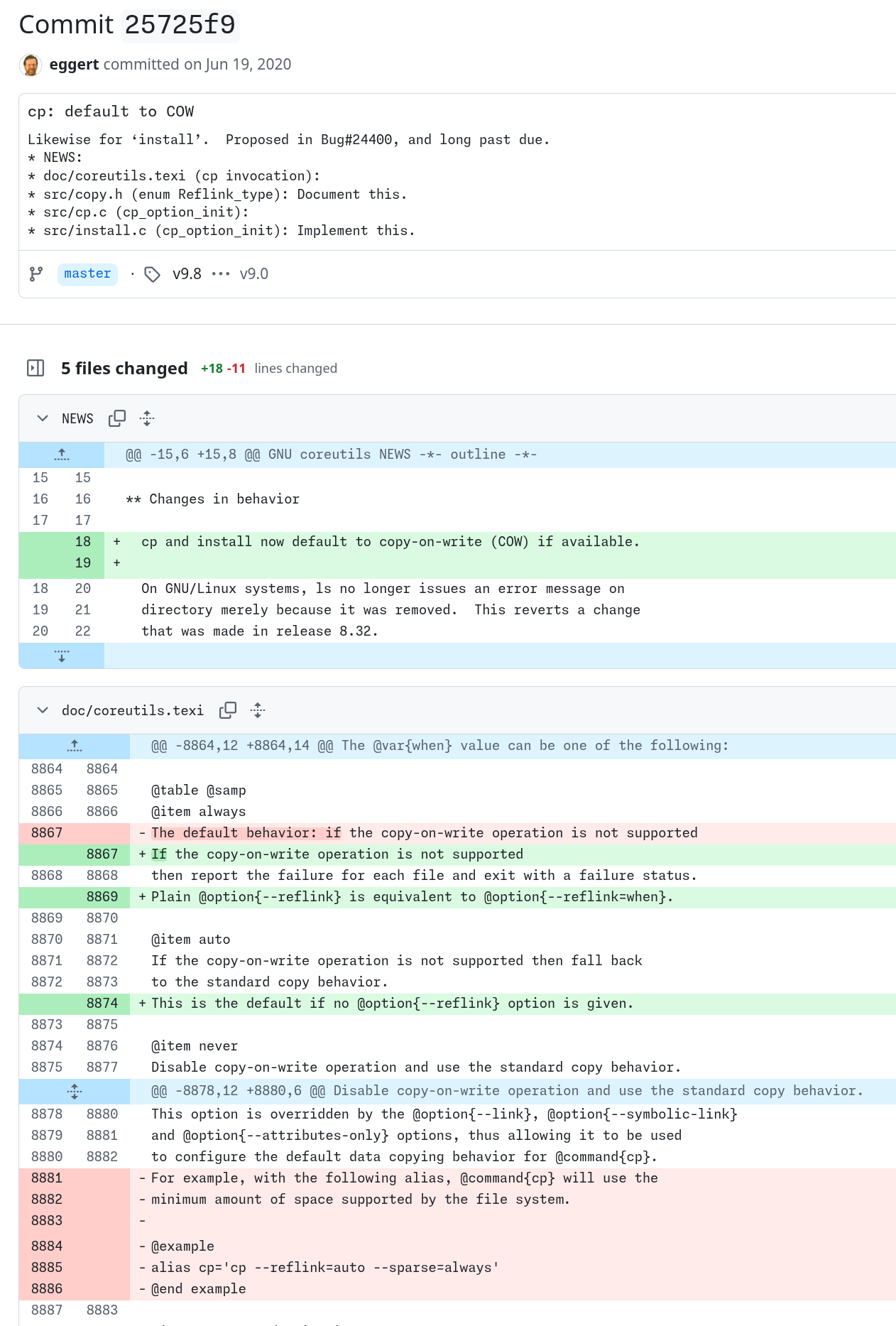
Task: Click the removed '@end example' line
Action: coord(199,1289)
